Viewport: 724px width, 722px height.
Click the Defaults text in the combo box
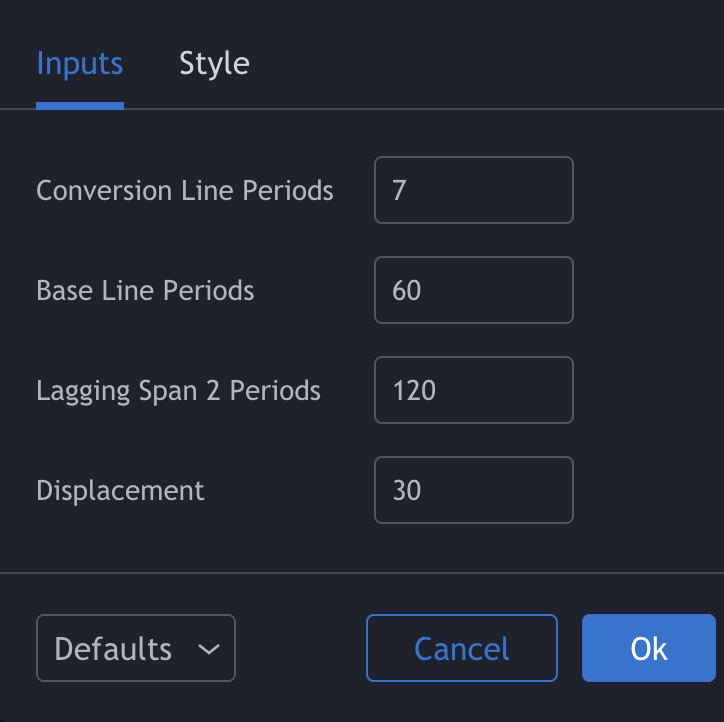[x=113, y=649]
